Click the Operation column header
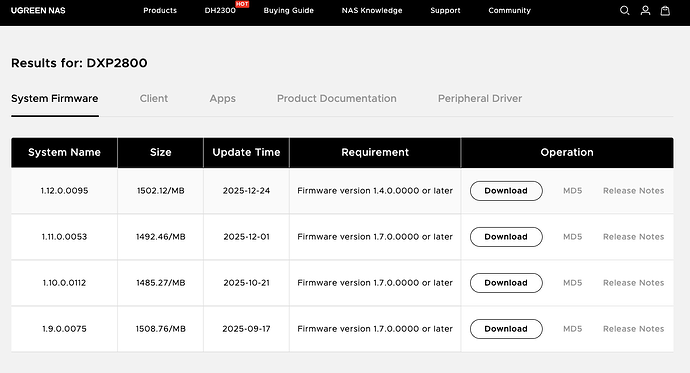The height and width of the screenshot is (373, 690). [567, 153]
